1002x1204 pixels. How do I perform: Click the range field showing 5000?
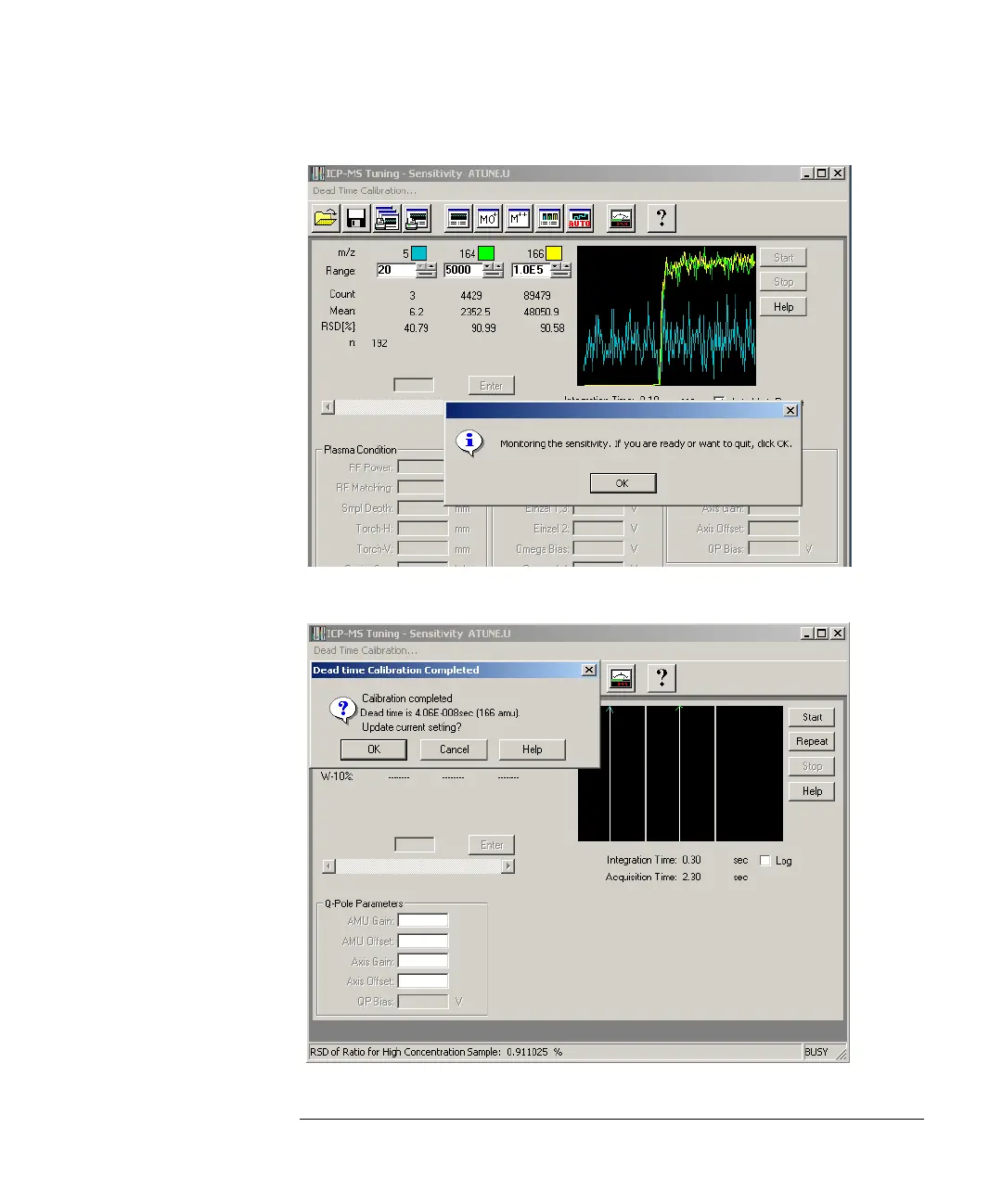(x=464, y=270)
